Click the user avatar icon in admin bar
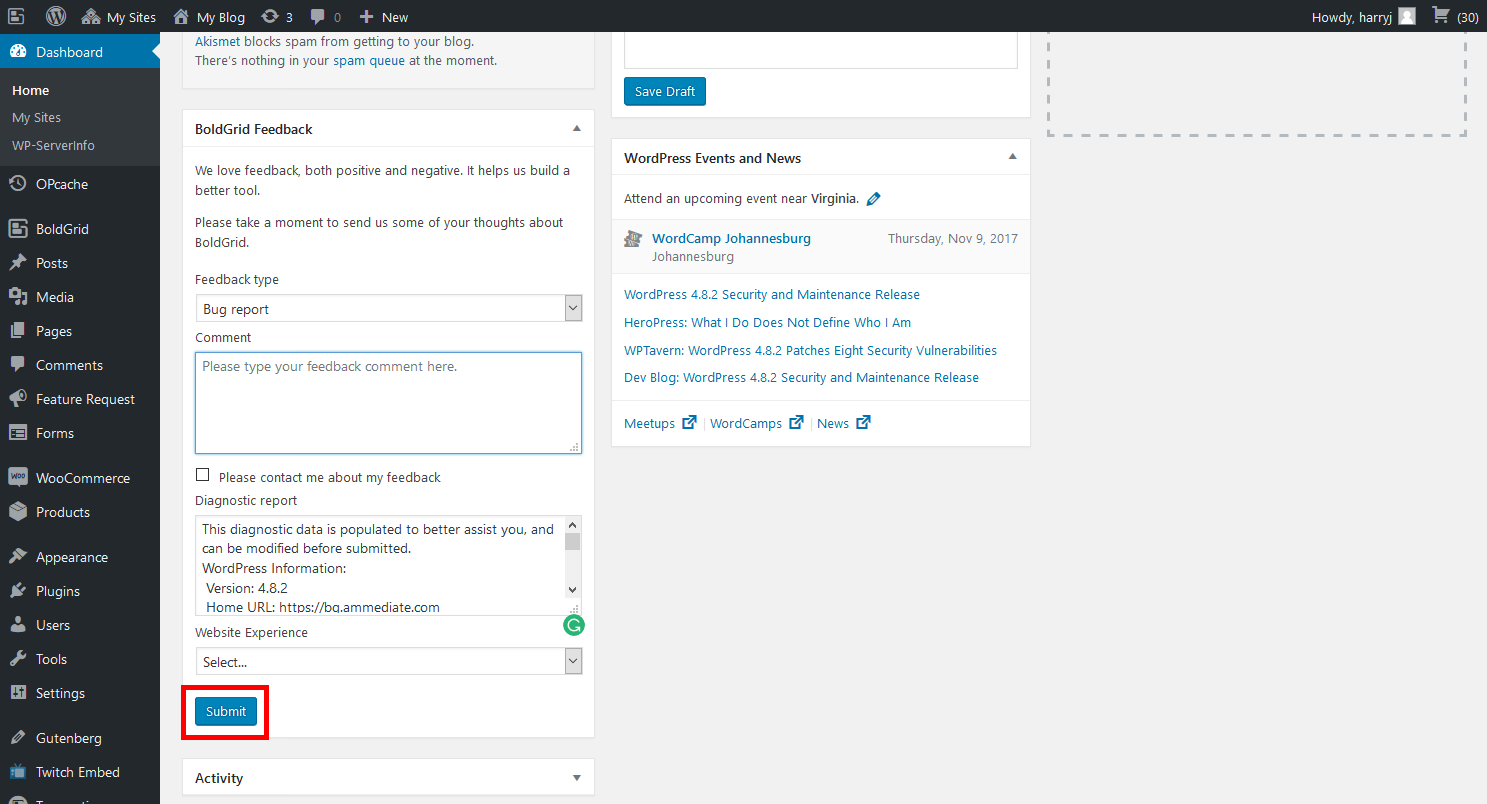Image resolution: width=1487 pixels, height=804 pixels. tap(1407, 16)
